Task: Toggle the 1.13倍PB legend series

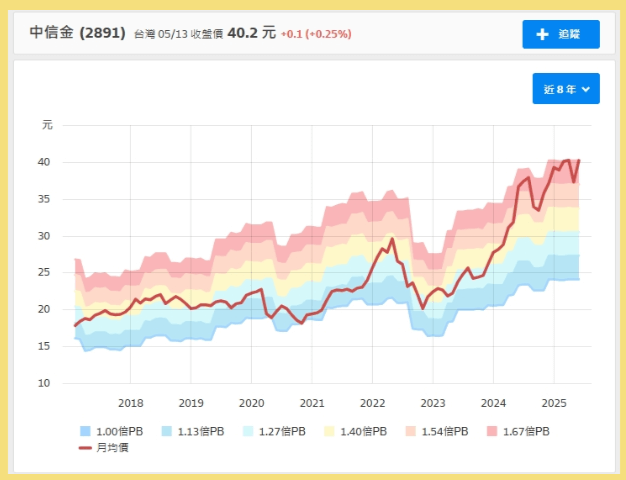Action: pyautogui.click(x=193, y=431)
